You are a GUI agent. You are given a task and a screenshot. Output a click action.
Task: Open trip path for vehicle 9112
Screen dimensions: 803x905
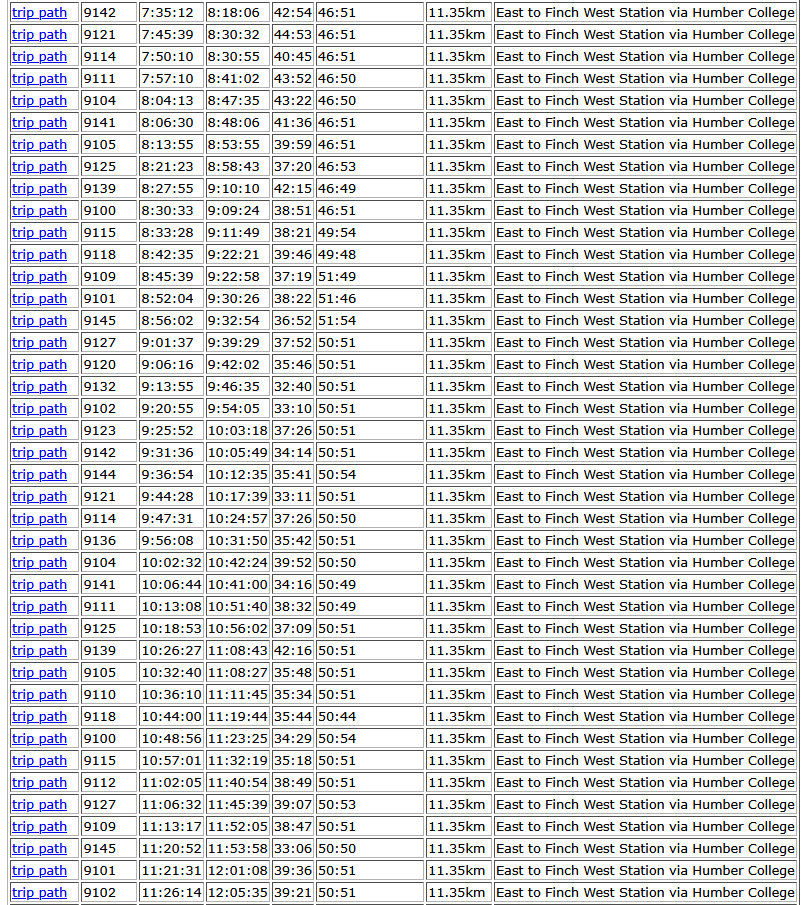pos(39,783)
